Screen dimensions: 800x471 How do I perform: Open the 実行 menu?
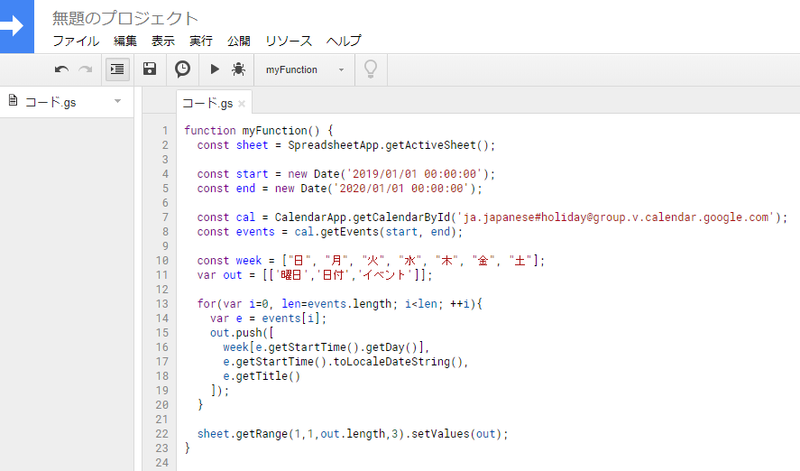pos(201,41)
